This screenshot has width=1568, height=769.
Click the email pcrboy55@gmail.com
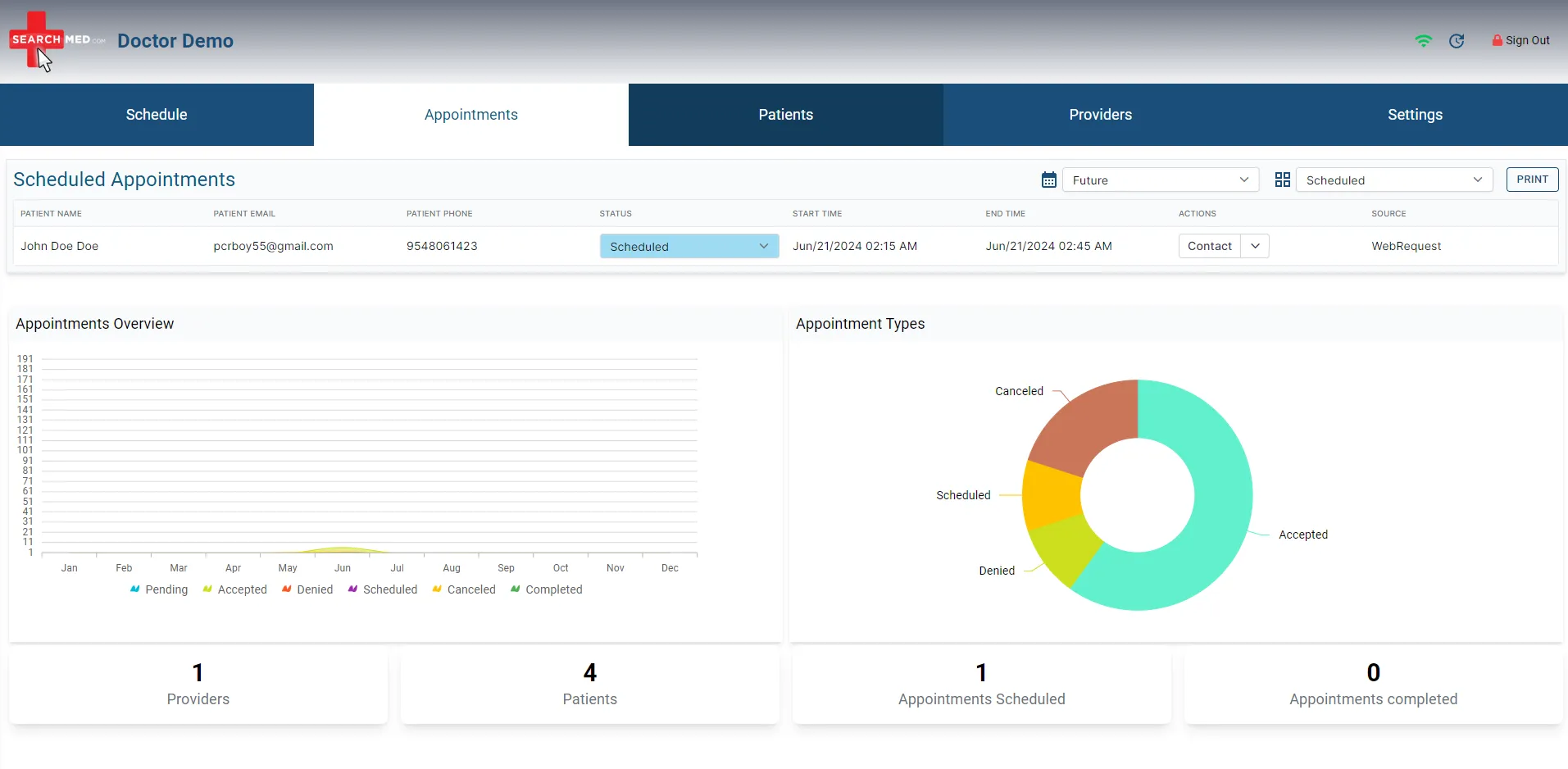[274, 246]
